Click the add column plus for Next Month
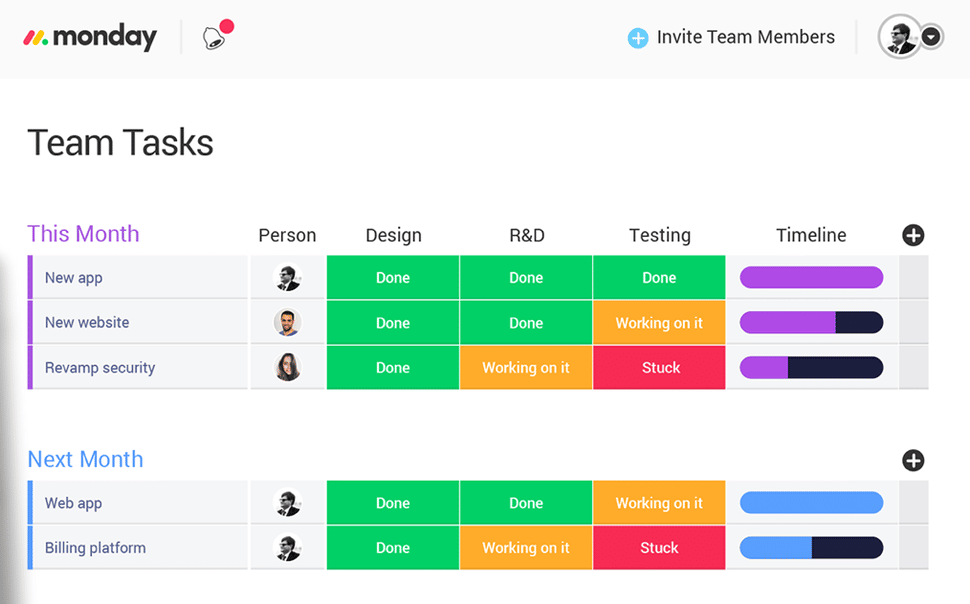 click(x=913, y=461)
